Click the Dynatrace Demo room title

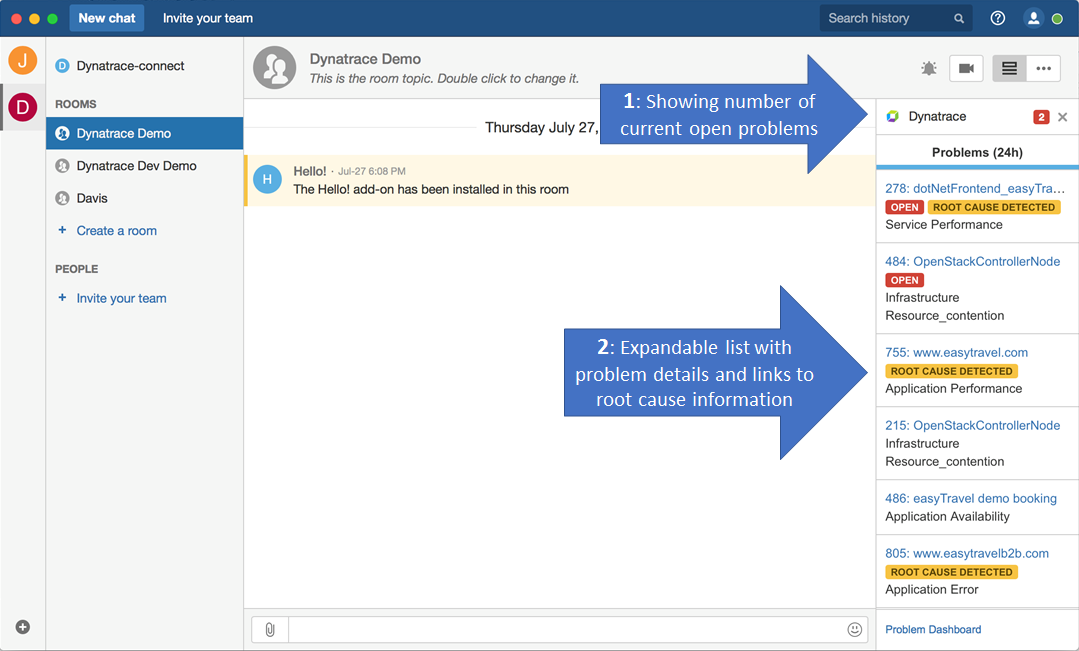point(365,59)
